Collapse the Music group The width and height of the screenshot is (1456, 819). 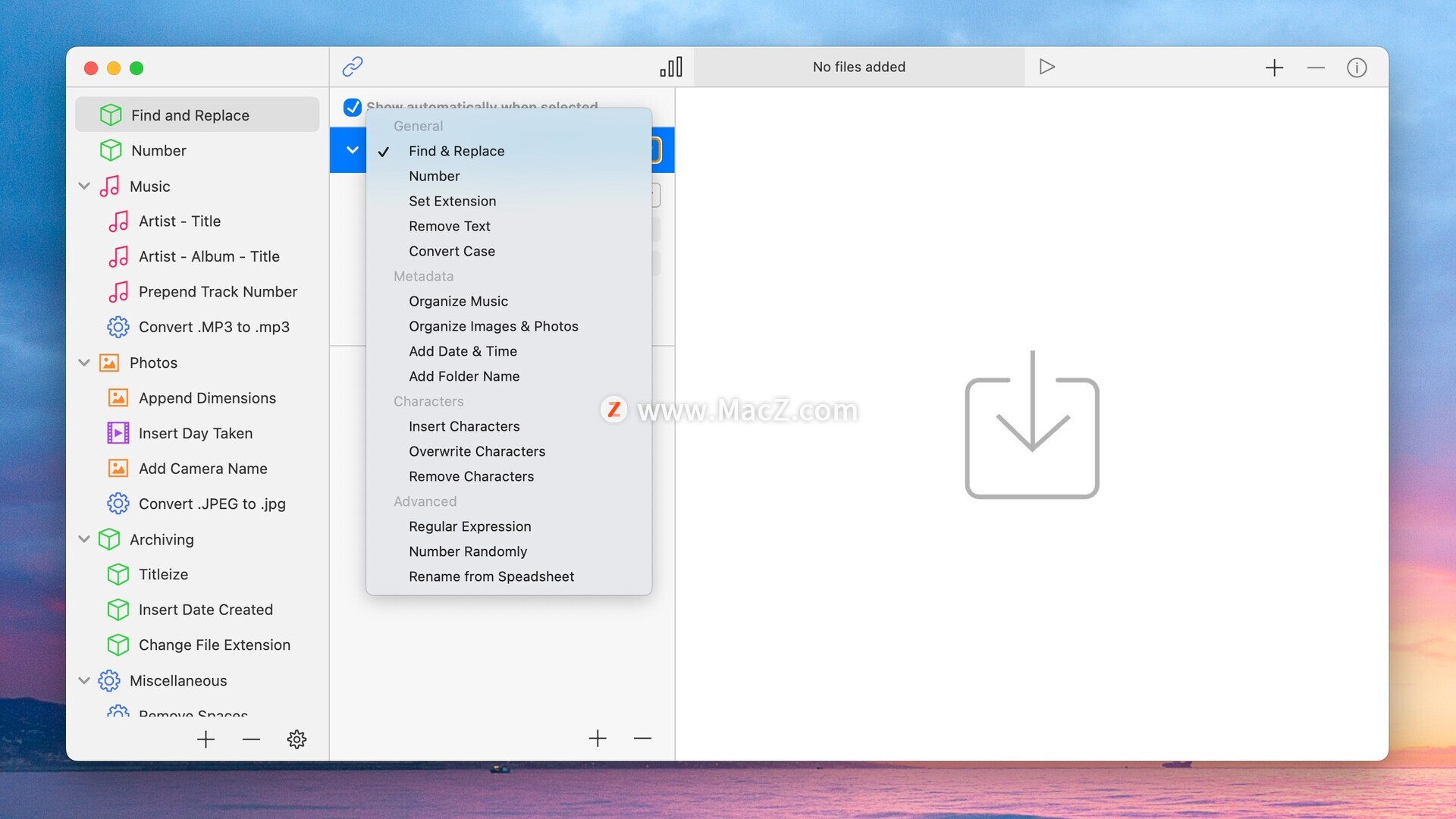pos(84,186)
